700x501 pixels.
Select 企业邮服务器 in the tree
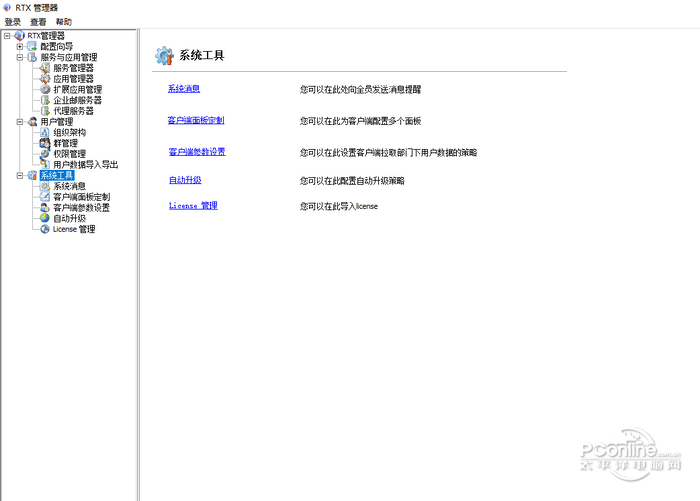point(78,100)
